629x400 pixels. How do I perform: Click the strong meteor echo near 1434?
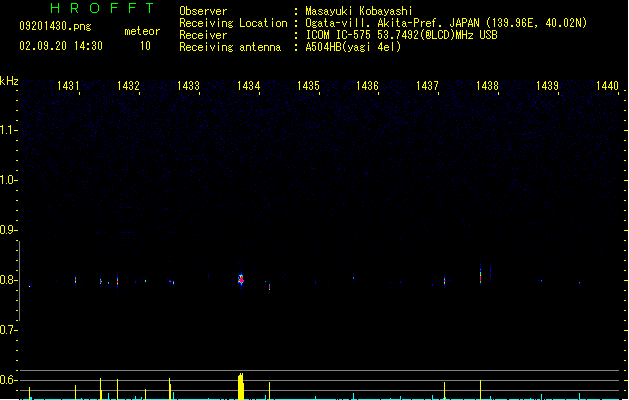click(x=241, y=279)
